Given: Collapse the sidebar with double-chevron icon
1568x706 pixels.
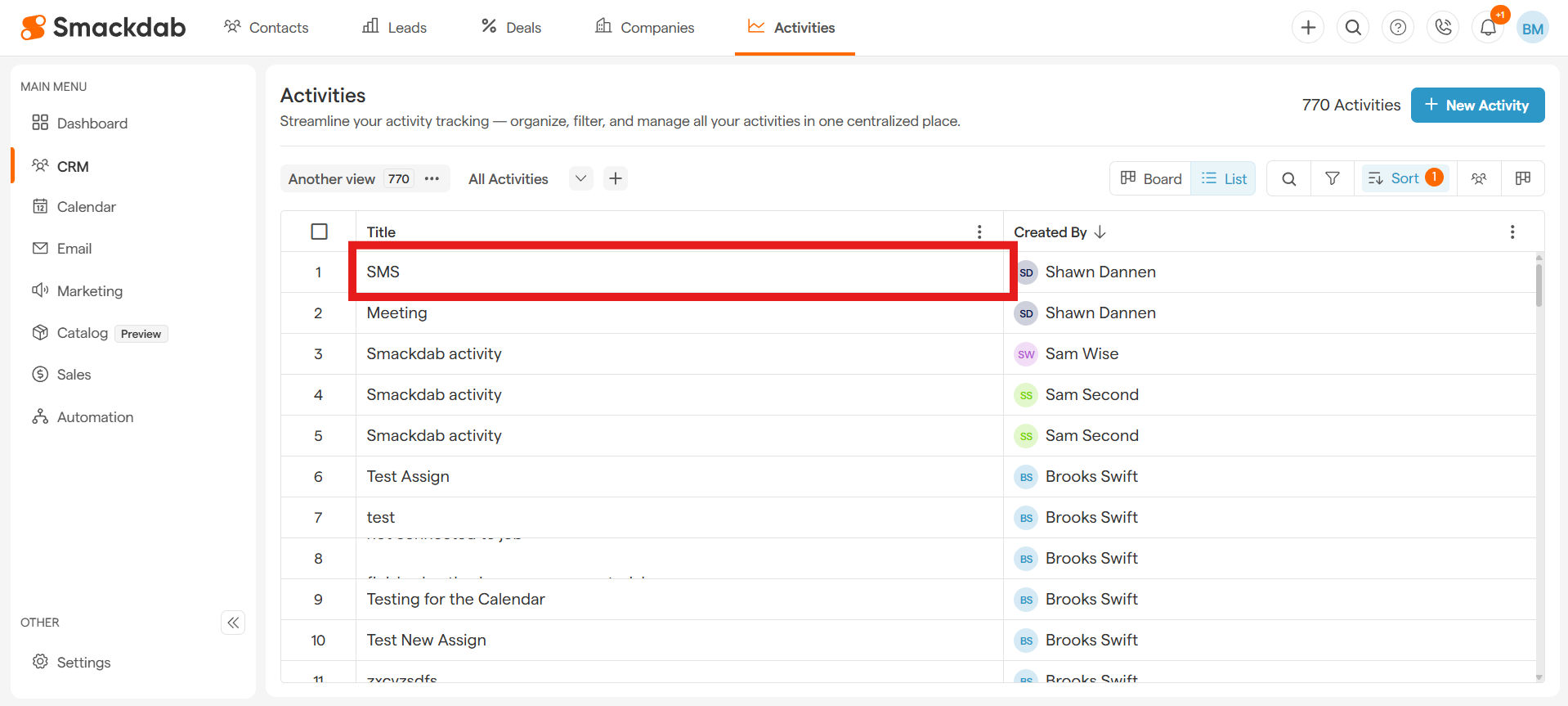Looking at the screenshot, I should pos(233,623).
